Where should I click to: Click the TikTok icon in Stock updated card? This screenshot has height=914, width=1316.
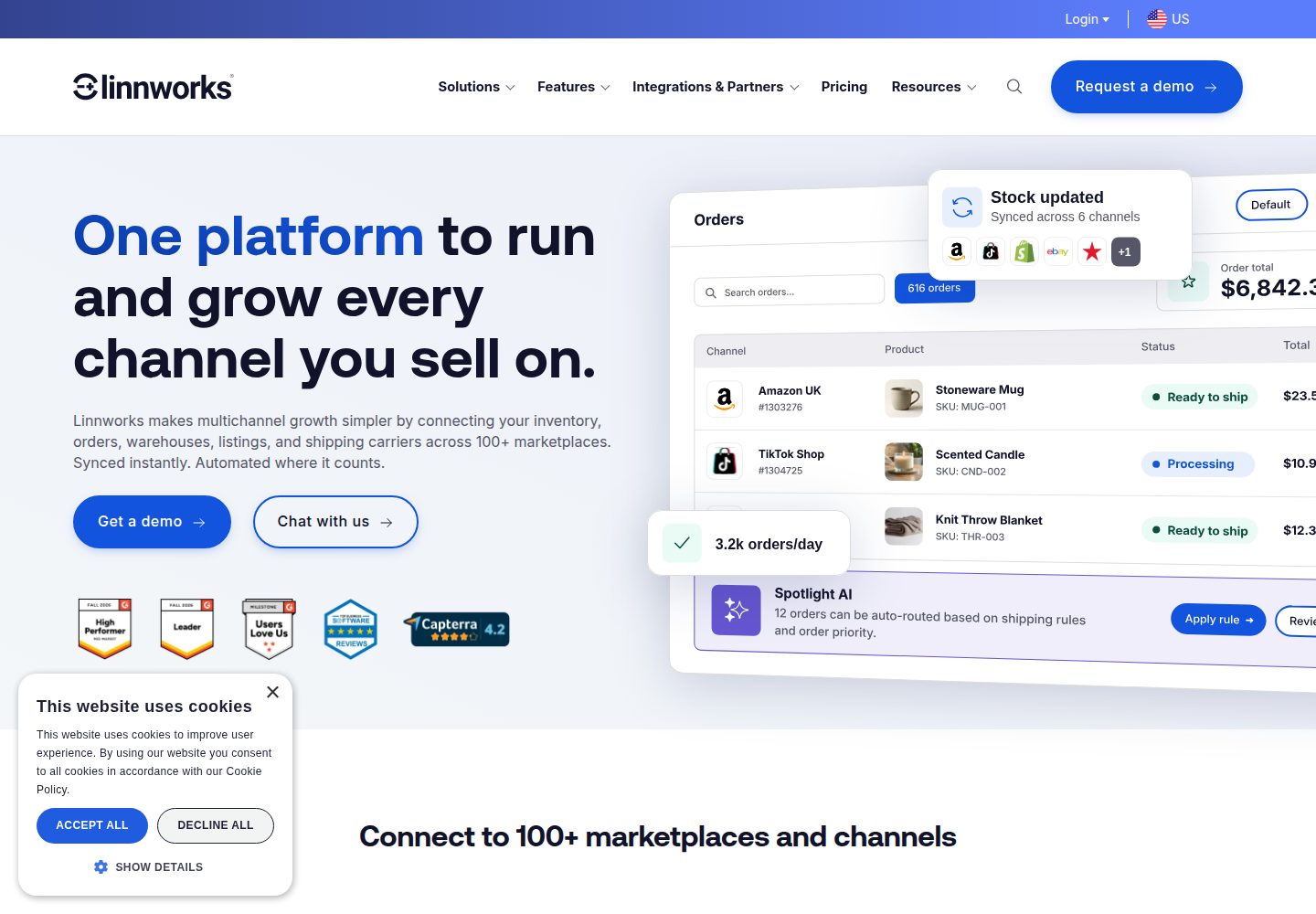click(x=991, y=251)
